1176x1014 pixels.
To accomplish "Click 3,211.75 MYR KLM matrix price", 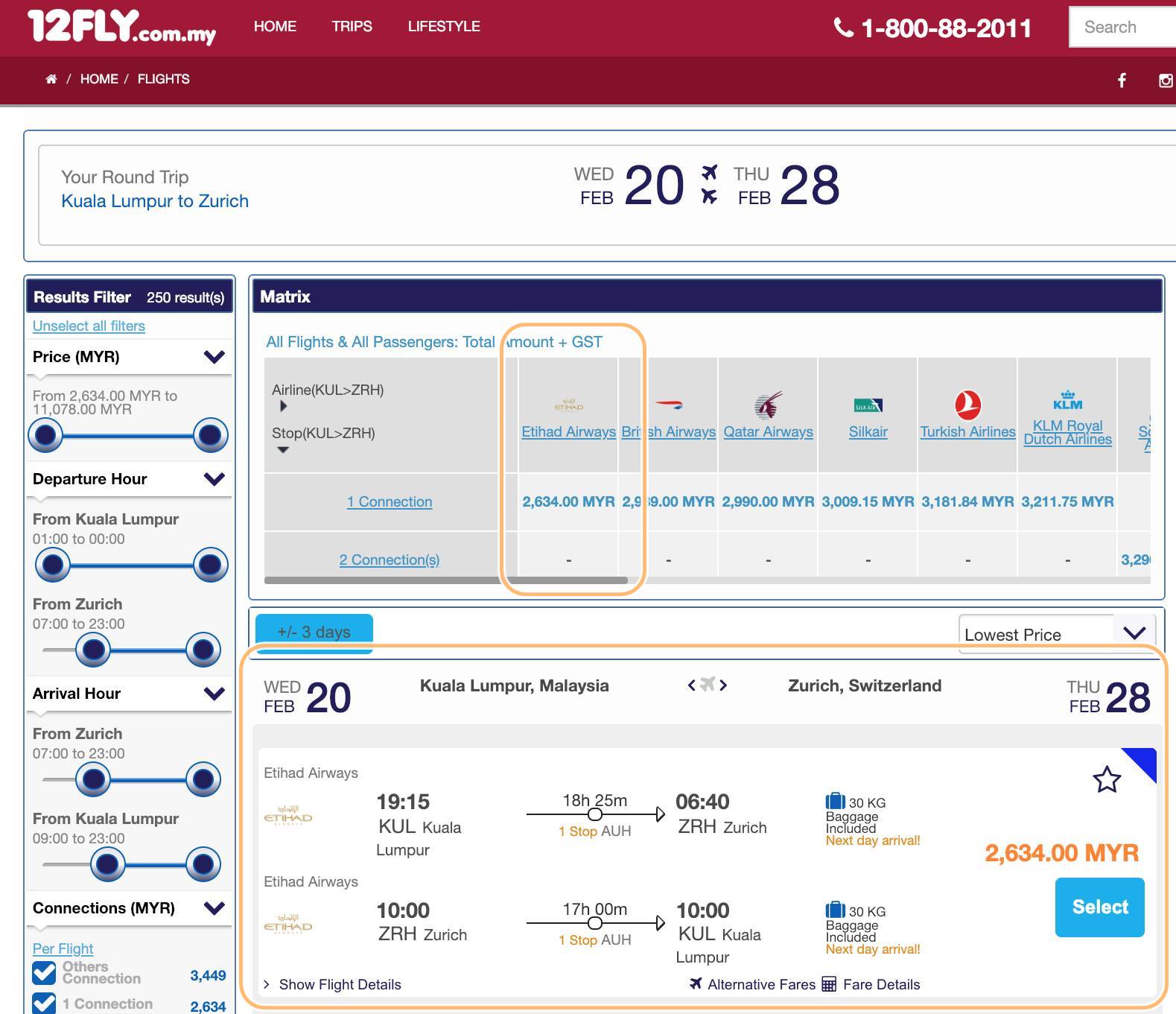I will 1067,501.
